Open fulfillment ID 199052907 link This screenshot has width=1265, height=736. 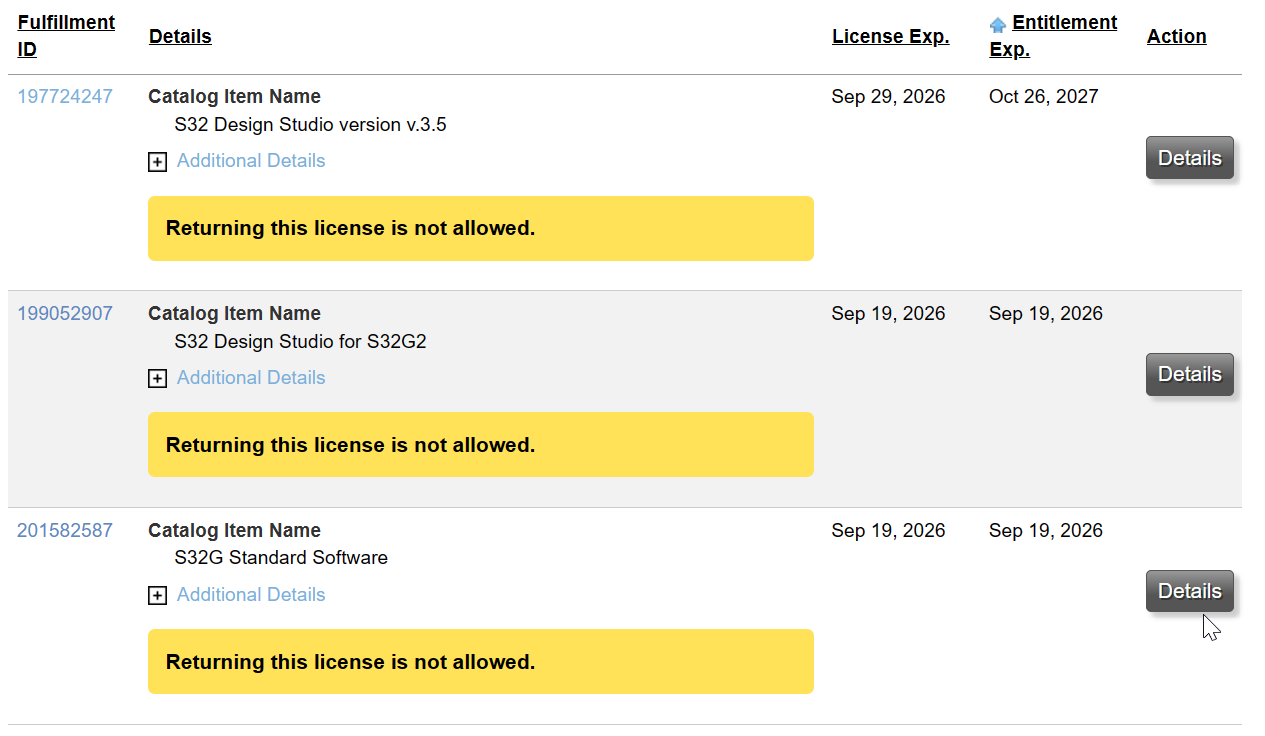click(65, 313)
